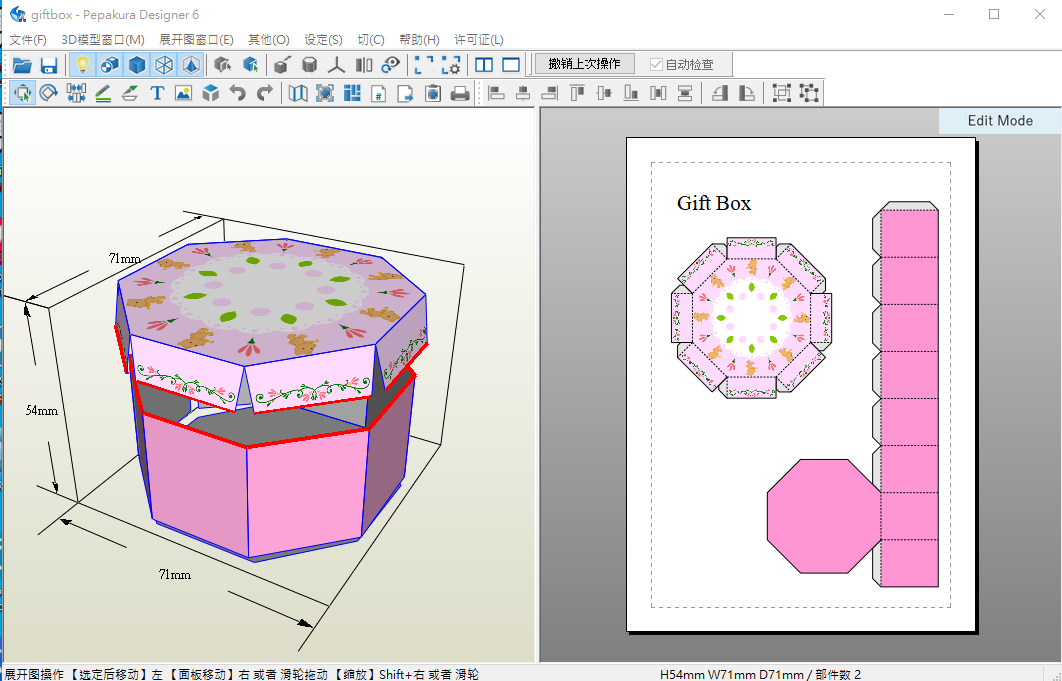Click the 撤销上次操作 button
The image size is (1062, 681).
click(x=585, y=64)
